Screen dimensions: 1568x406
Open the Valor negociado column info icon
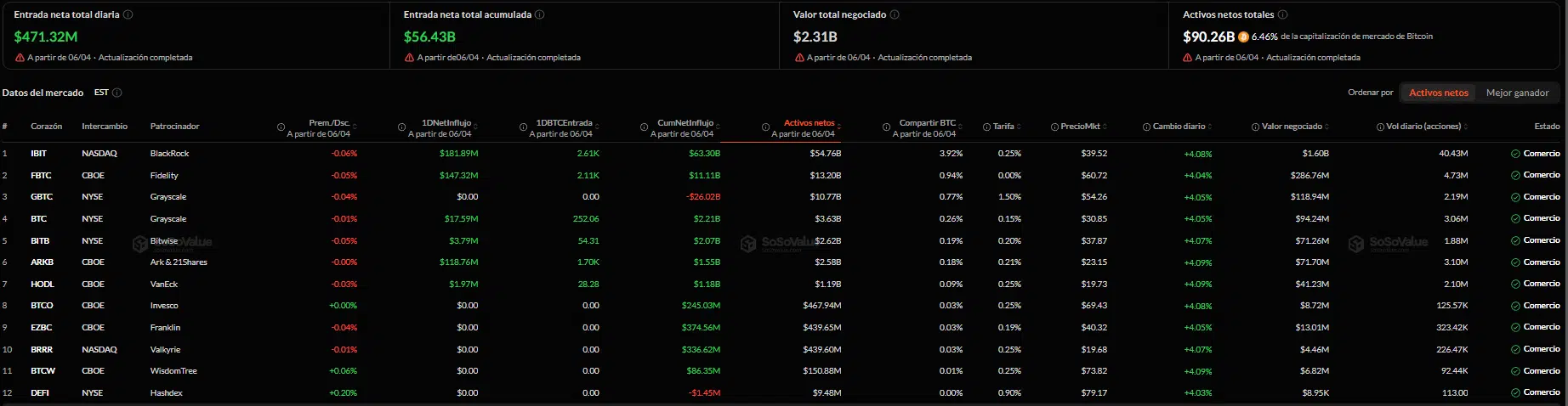(1255, 127)
